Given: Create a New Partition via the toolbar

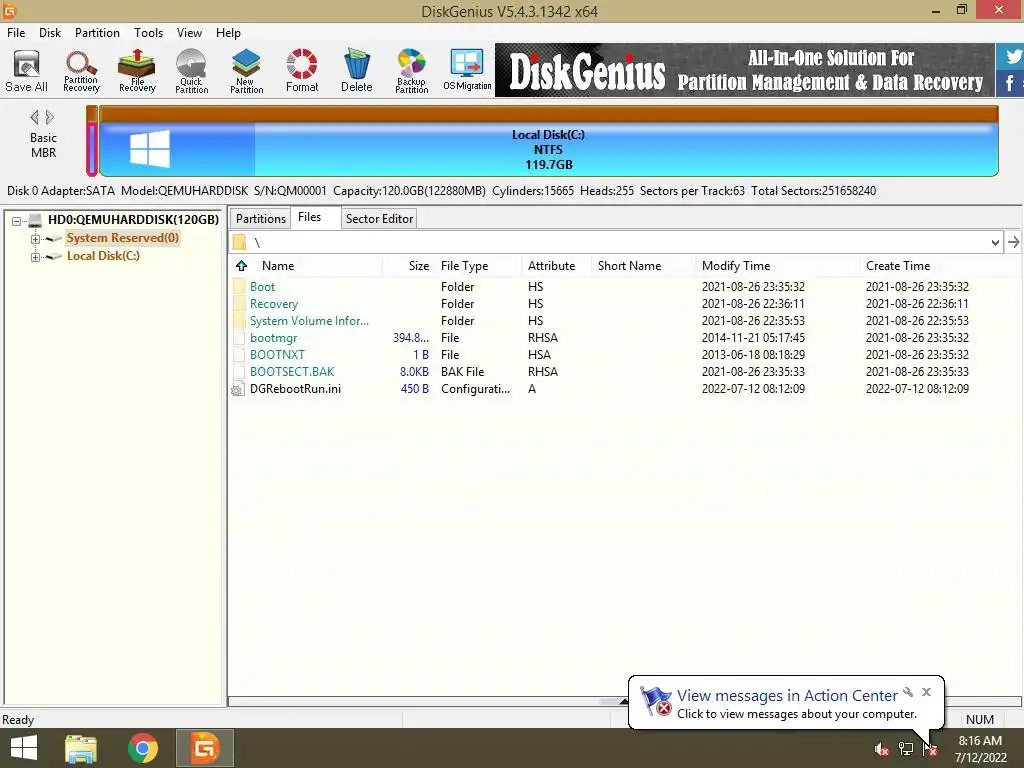Looking at the screenshot, I should coord(246,71).
